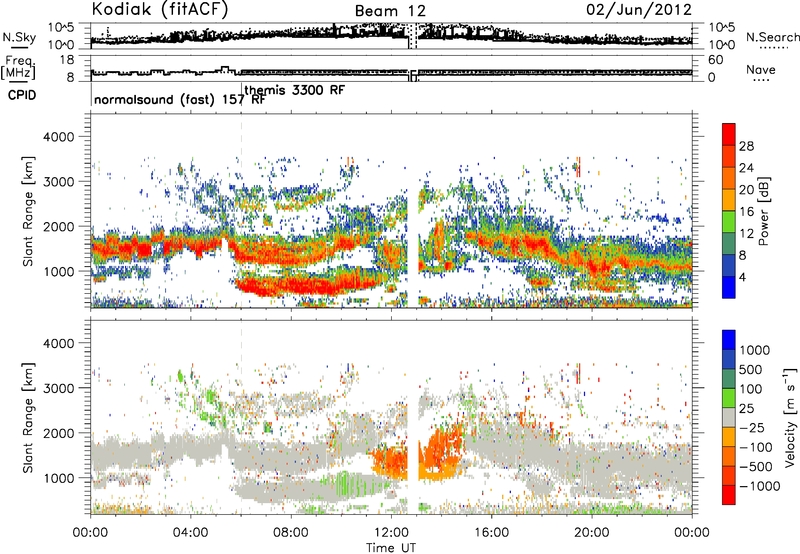
Task: Click the red top segment of Power color bar
Action: [x=729, y=134]
